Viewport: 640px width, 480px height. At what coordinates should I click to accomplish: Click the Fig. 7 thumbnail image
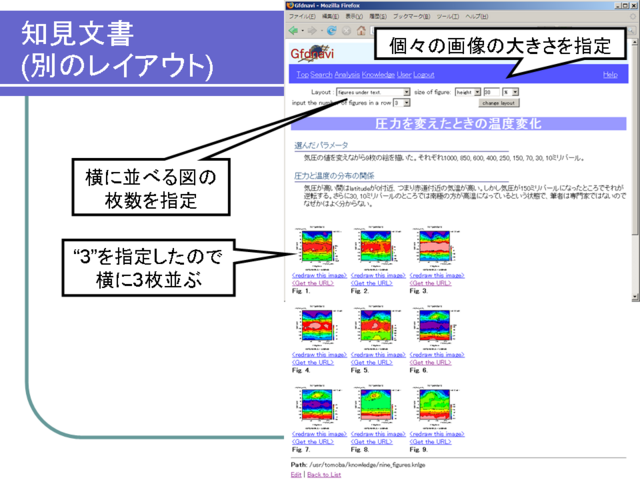pyautogui.click(x=317, y=406)
